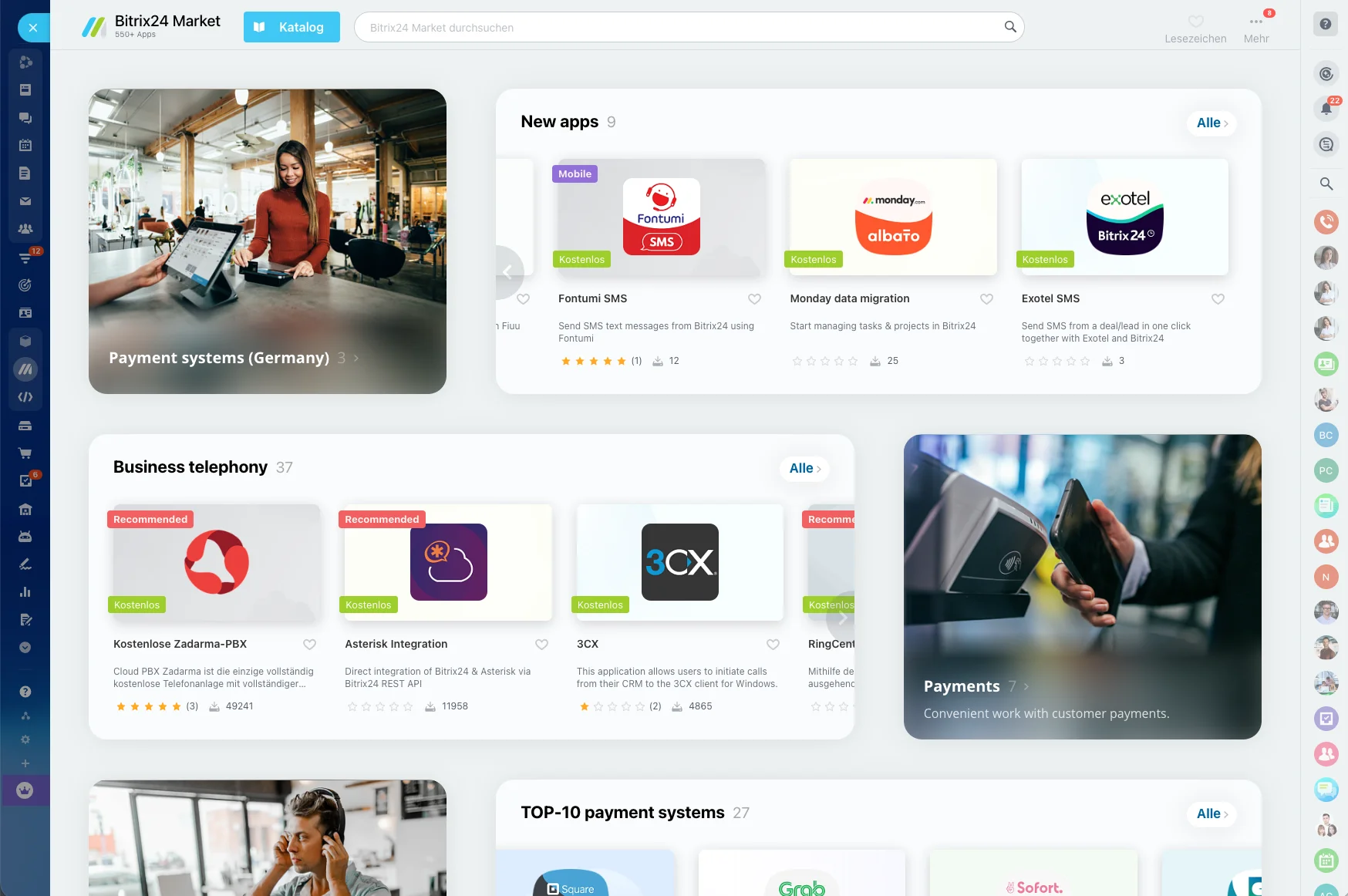Open the shopping cart sidebar icon
The height and width of the screenshot is (896, 1348).
(x=25, y=453)
